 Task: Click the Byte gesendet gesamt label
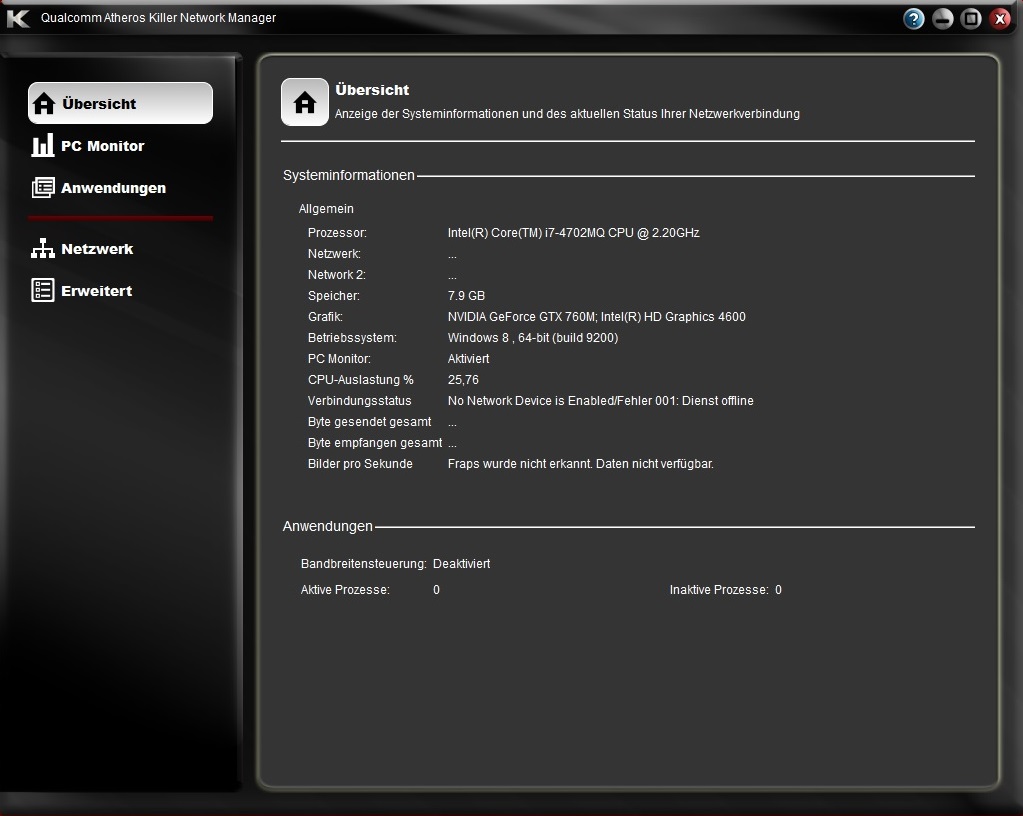click(x=369, y=422)
